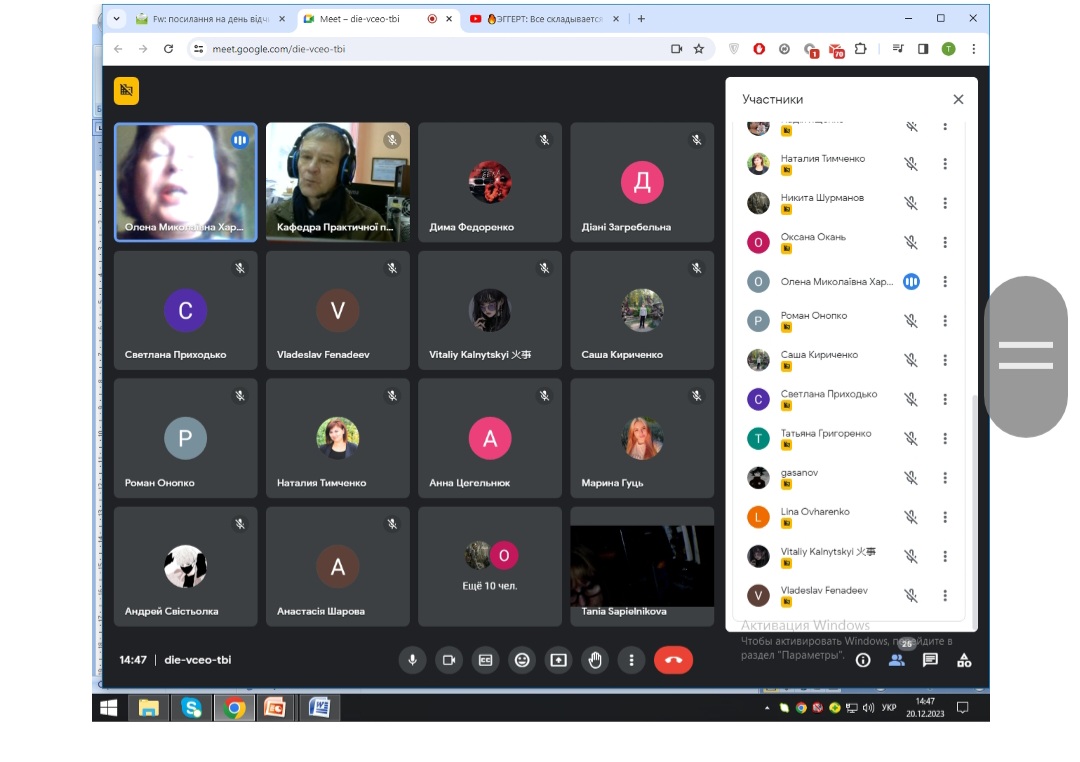Raise your hand in the meeting
The height and width of the screenshot is (762, 1080).
click(x=595, y=660)
